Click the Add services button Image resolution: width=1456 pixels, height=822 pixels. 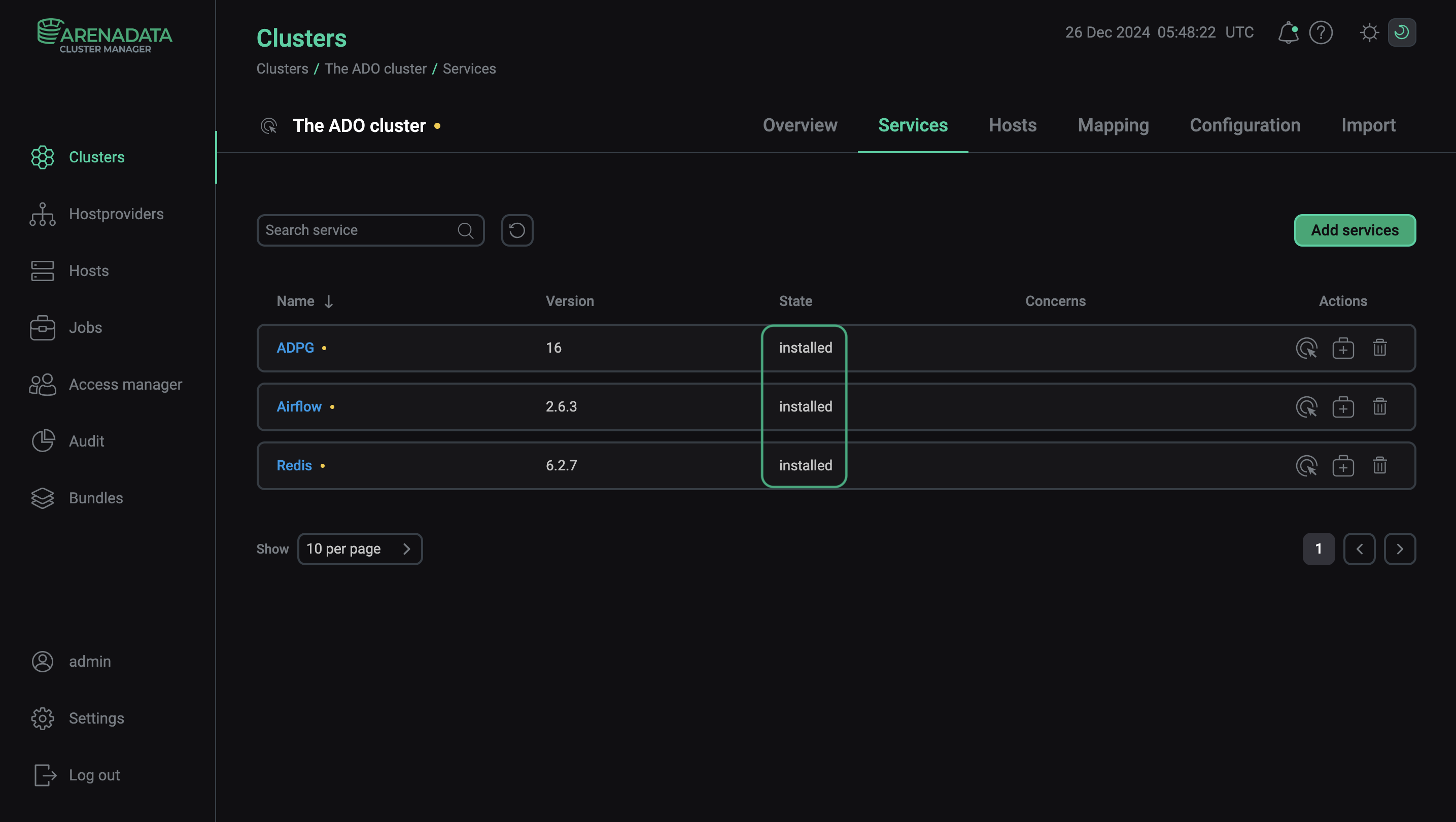1354,230
